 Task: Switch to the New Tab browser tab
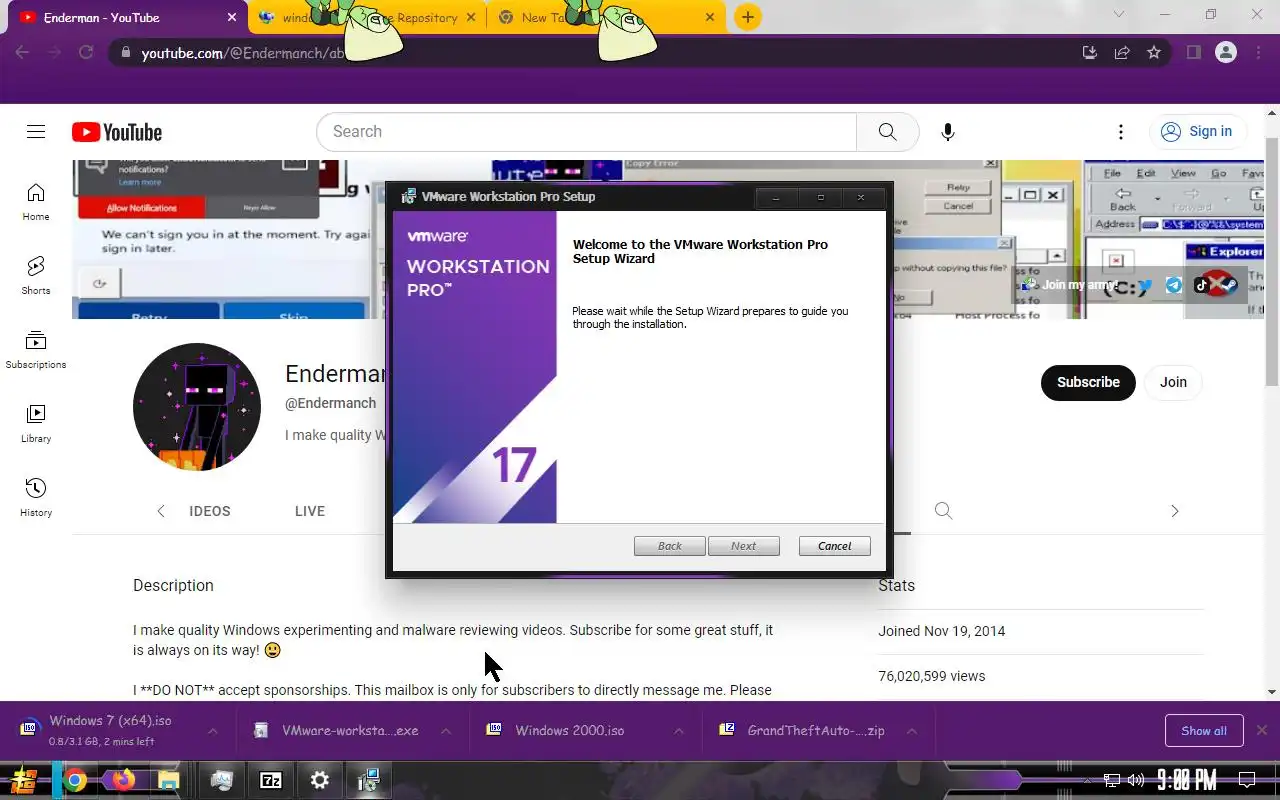tap(607, 18)
